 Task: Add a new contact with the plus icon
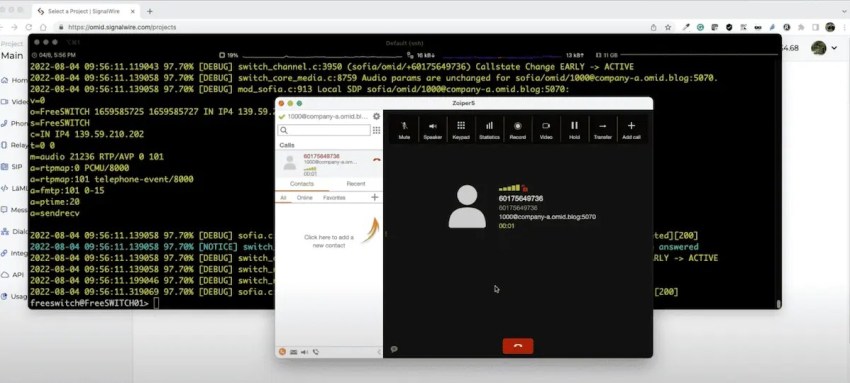pos(374,197)
